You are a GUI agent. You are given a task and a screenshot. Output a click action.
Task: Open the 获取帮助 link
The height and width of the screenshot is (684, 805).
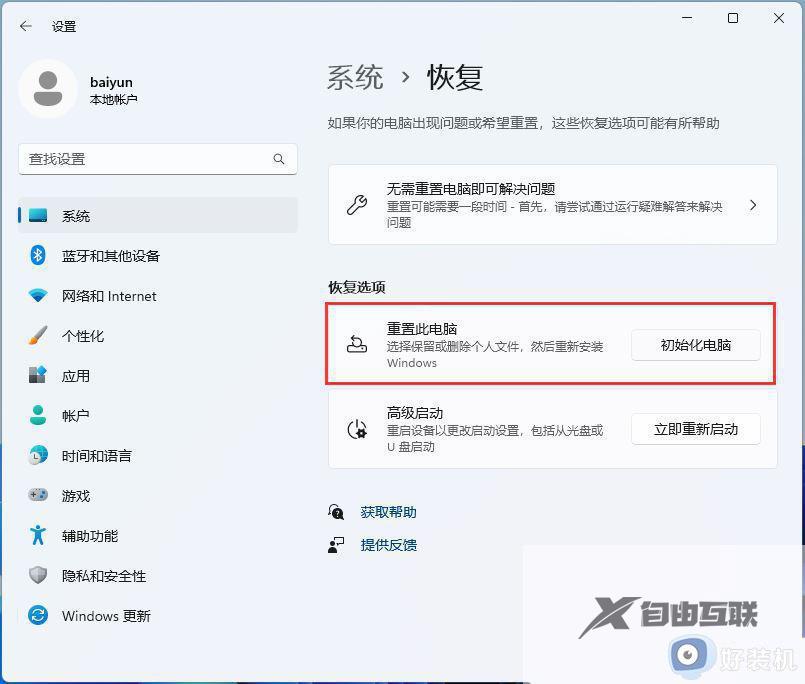pyautogui.click(x=388, y=511)
